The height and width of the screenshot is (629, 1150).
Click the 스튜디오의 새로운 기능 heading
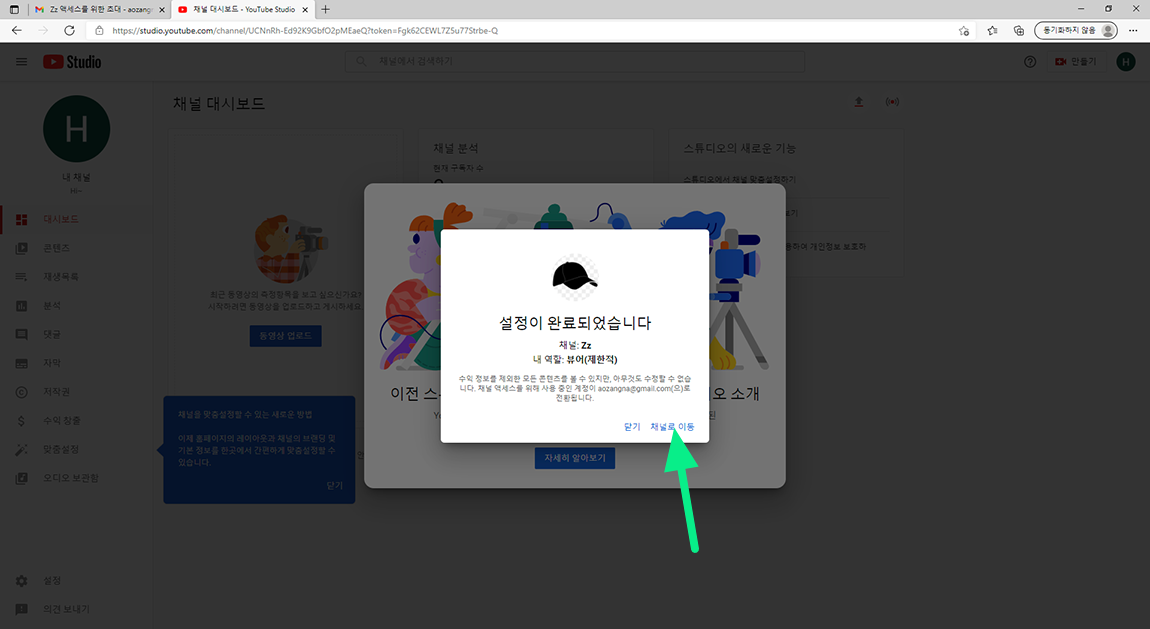tap(739, 148)
